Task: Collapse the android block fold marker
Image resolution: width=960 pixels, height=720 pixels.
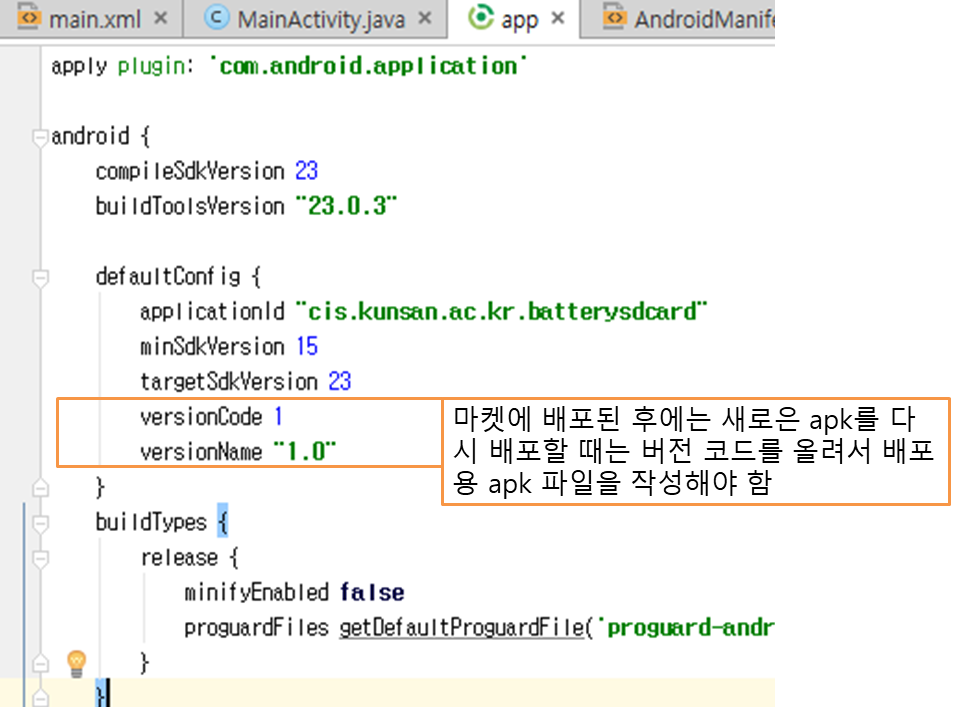Action: 40,136
